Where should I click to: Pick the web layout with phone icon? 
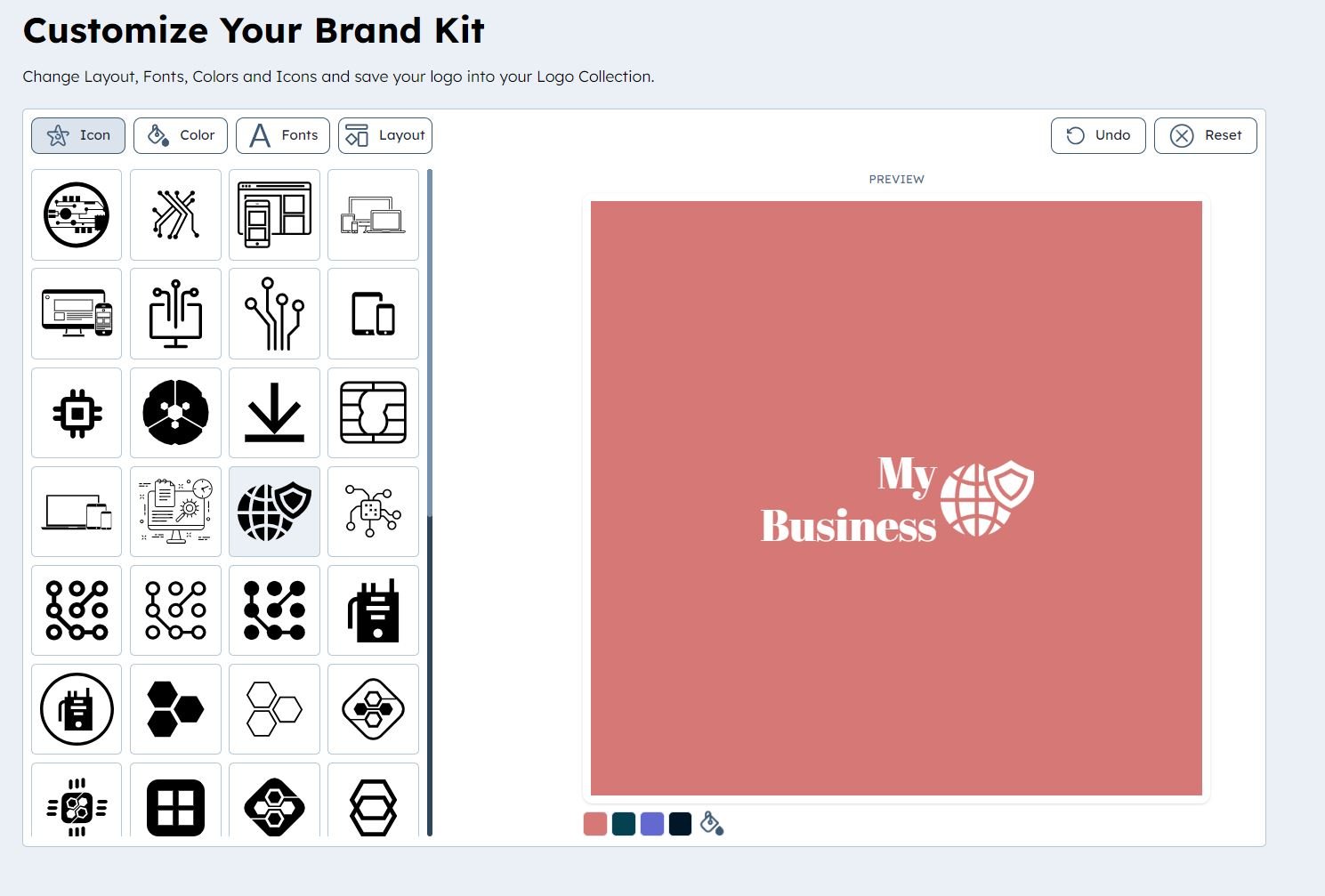click(274, 215)
